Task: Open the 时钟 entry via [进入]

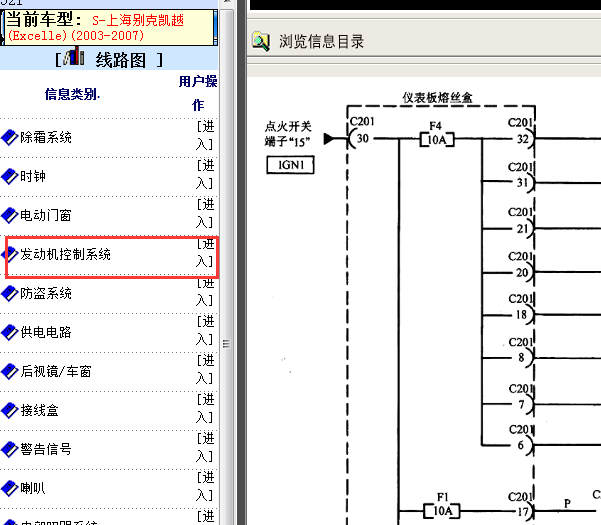Action: pos(205,174)
